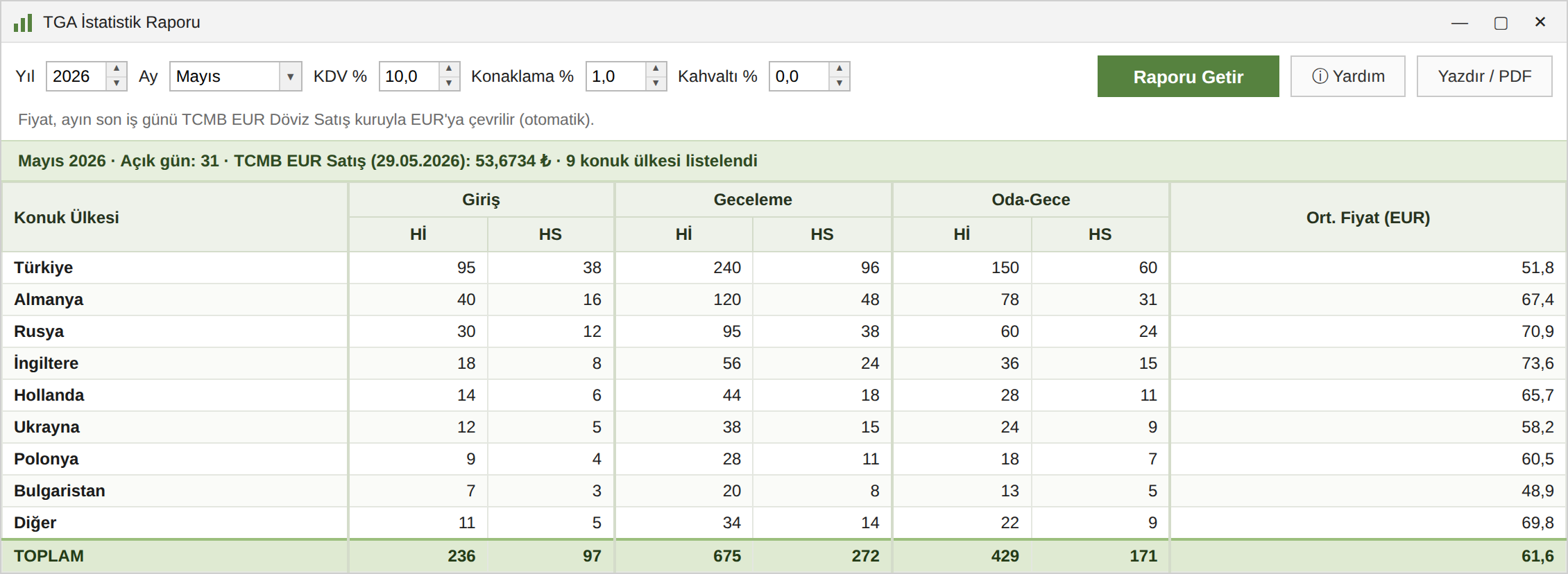Click the TOPLAM row label
Screen dimensions: 1568x574
click(49, 556)
